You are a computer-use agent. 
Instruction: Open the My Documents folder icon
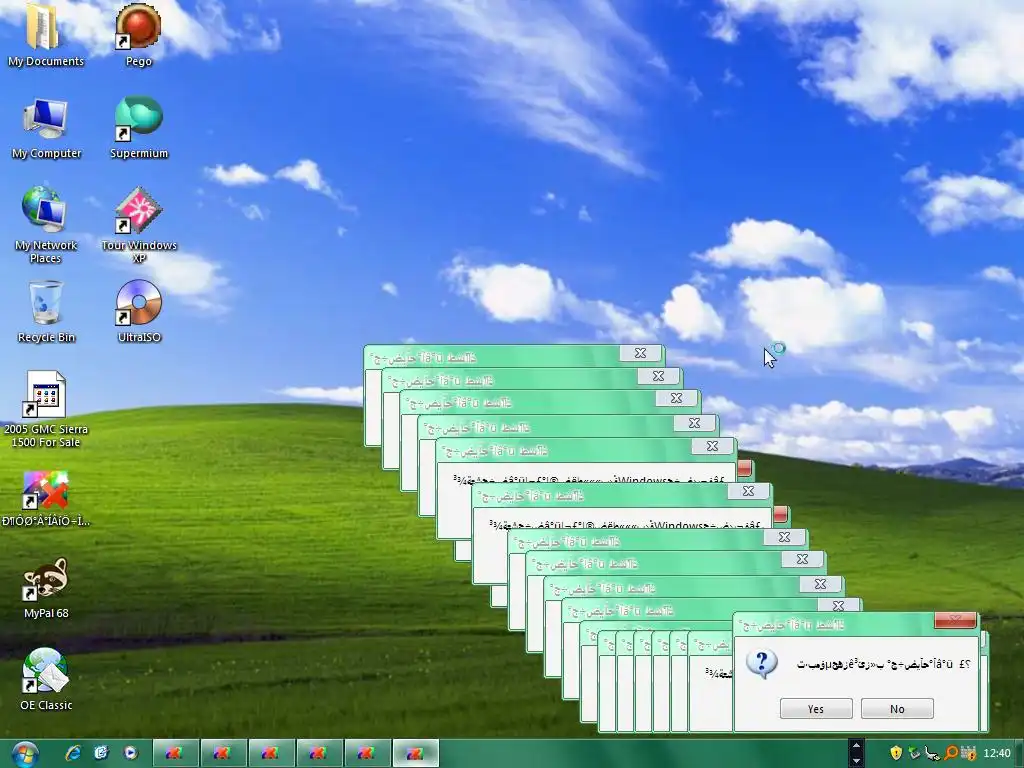coord(43,26)
